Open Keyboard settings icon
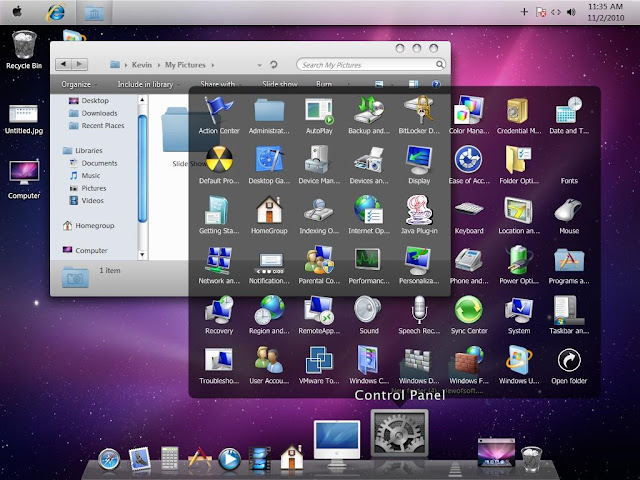 [469, 209]
